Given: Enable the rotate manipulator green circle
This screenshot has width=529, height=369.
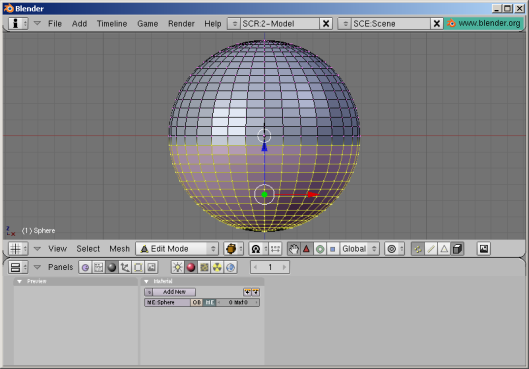Looking at the screenshot, I should (x=320, y=249).
